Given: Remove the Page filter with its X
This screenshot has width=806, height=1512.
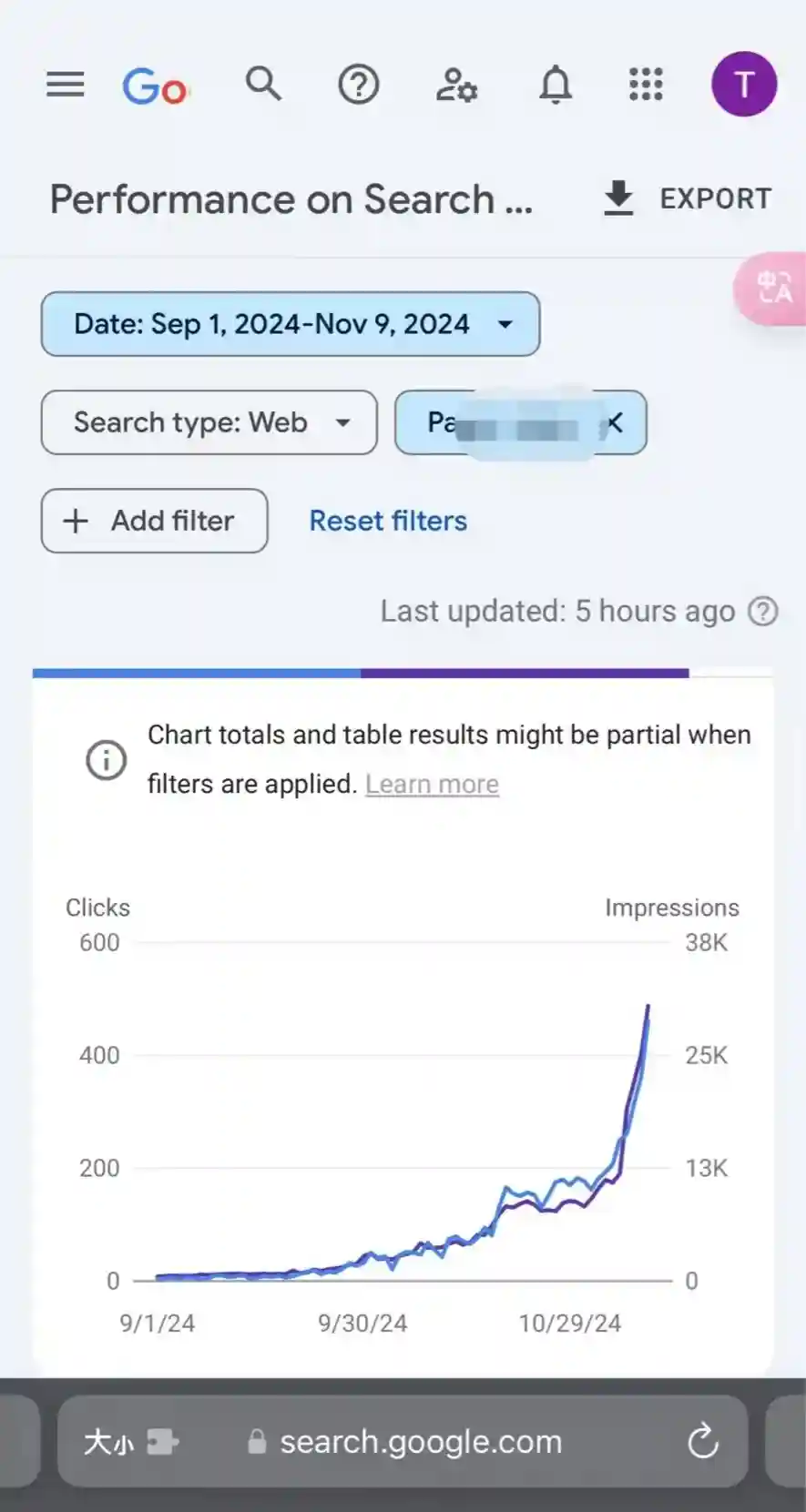Looking at the screenshot, I should coord(614,422).
